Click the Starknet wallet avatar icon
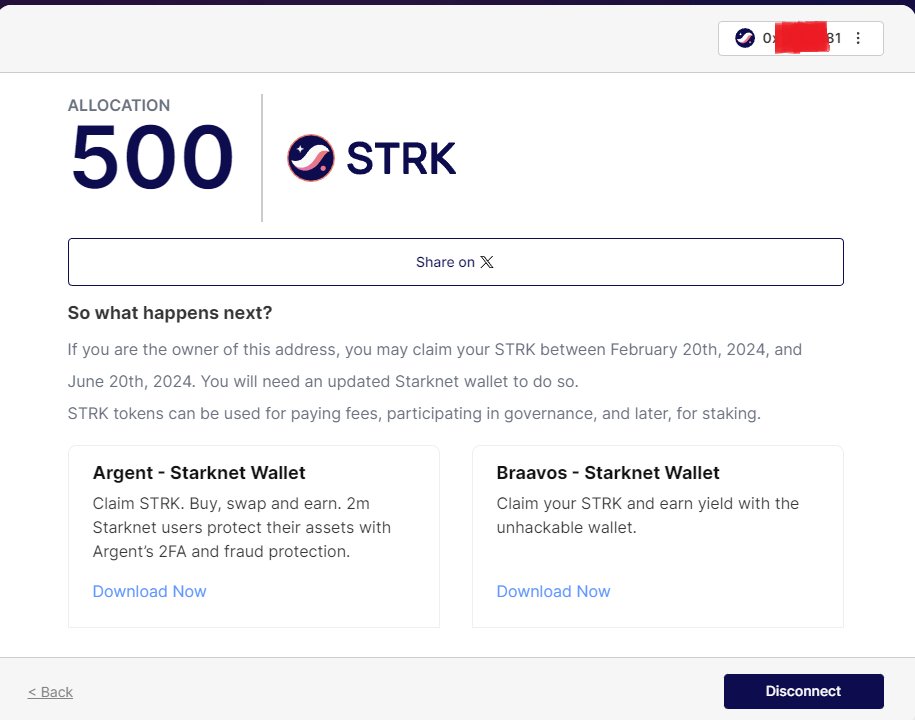This screenshot has width=915, height=720. 745,38
